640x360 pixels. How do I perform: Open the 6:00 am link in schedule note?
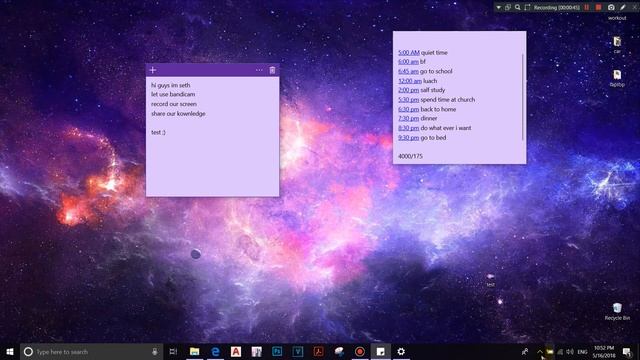click(409, 62)
